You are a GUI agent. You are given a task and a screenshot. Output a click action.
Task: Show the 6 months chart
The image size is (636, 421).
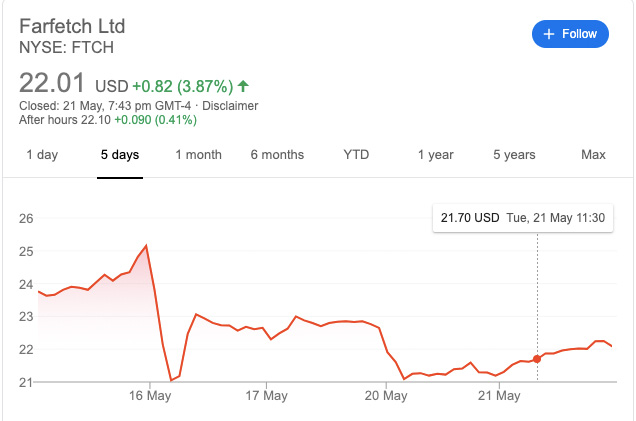277,155
